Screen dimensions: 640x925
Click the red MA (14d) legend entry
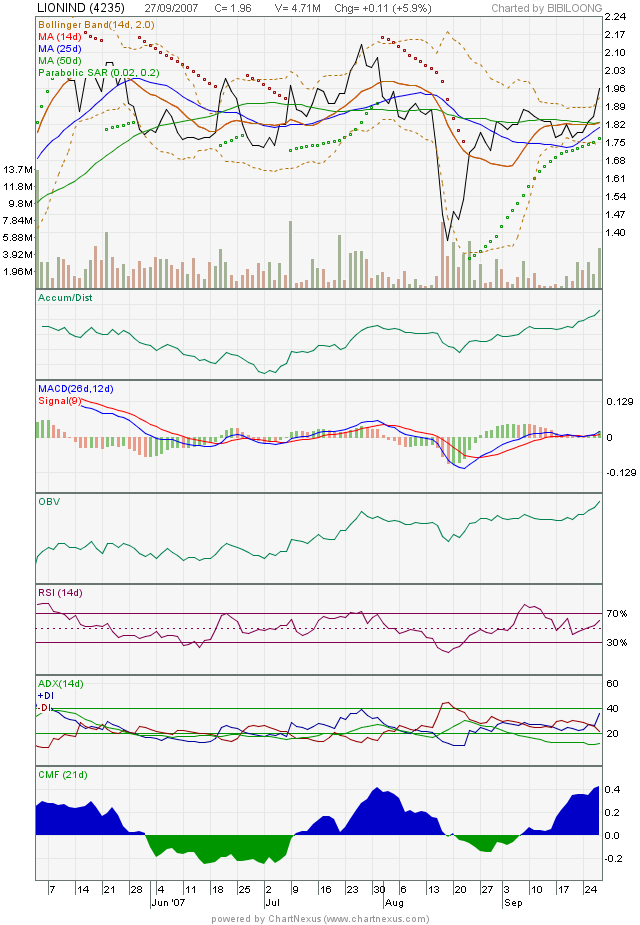click(x=62, y=35)
